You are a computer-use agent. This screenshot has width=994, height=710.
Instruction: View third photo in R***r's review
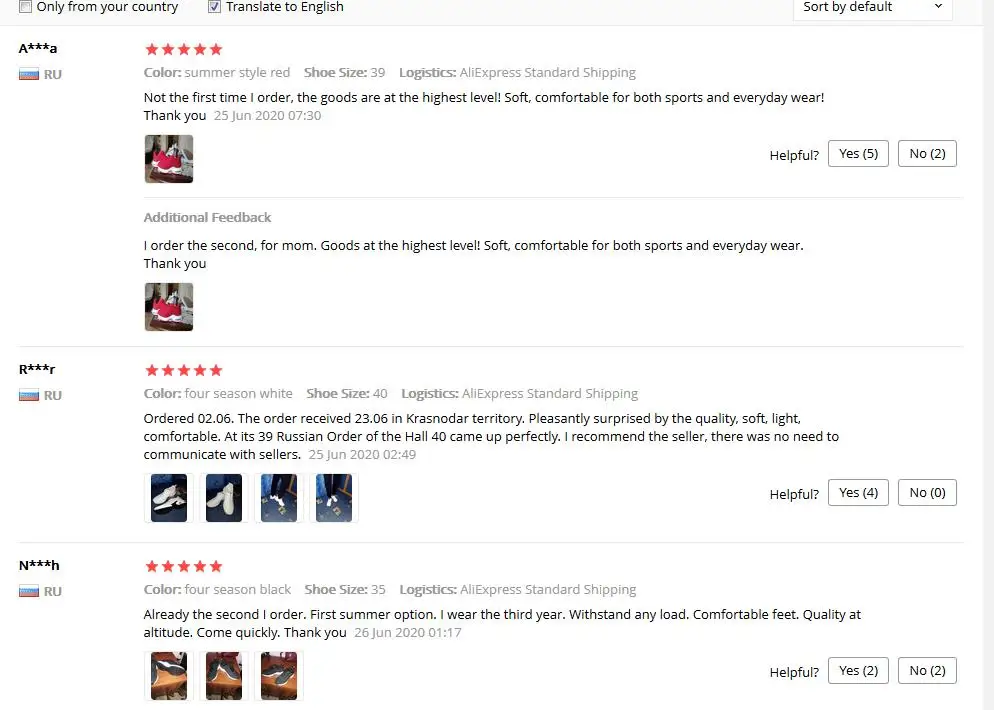tap(279, 498)
